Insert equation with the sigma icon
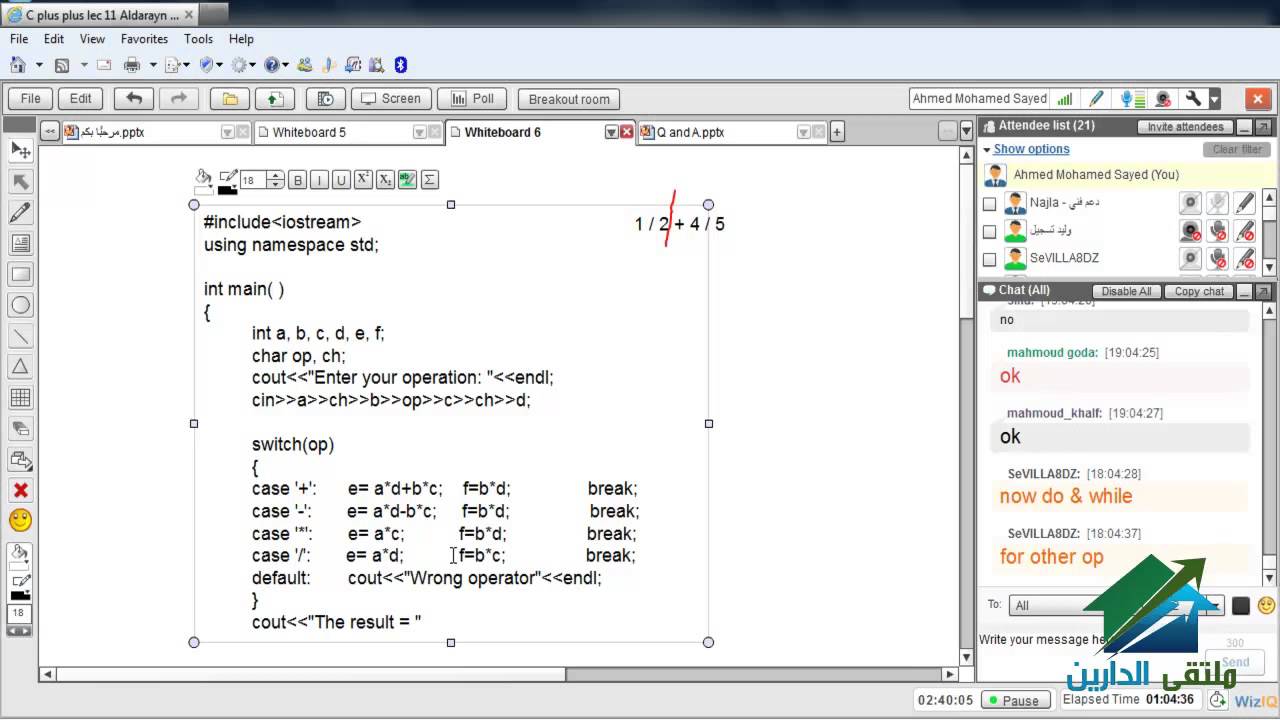 pos(429,181)
